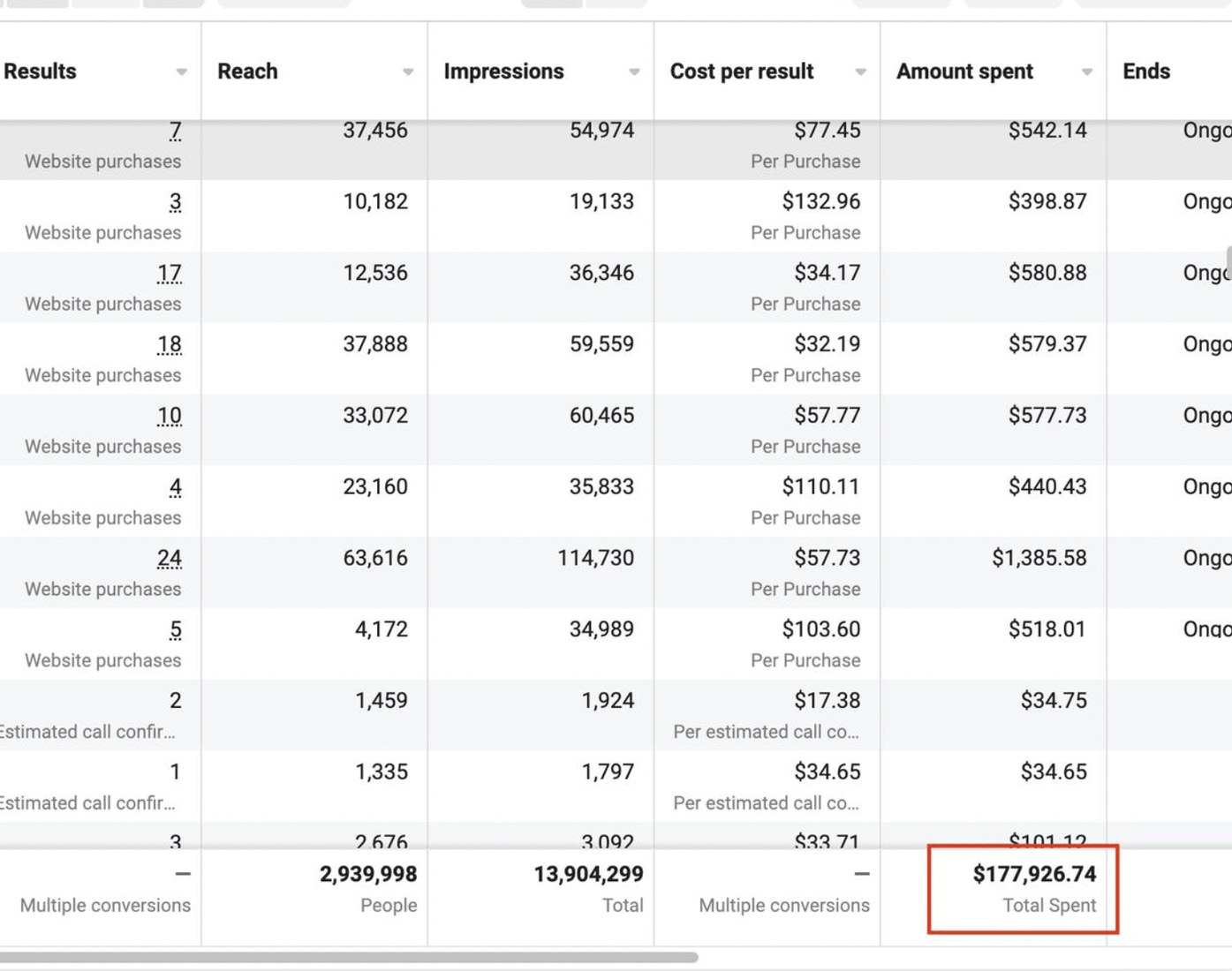1232x971 pixels.
Task: Open the Cost per result dropdown arrow
Action: pos(860,72)
